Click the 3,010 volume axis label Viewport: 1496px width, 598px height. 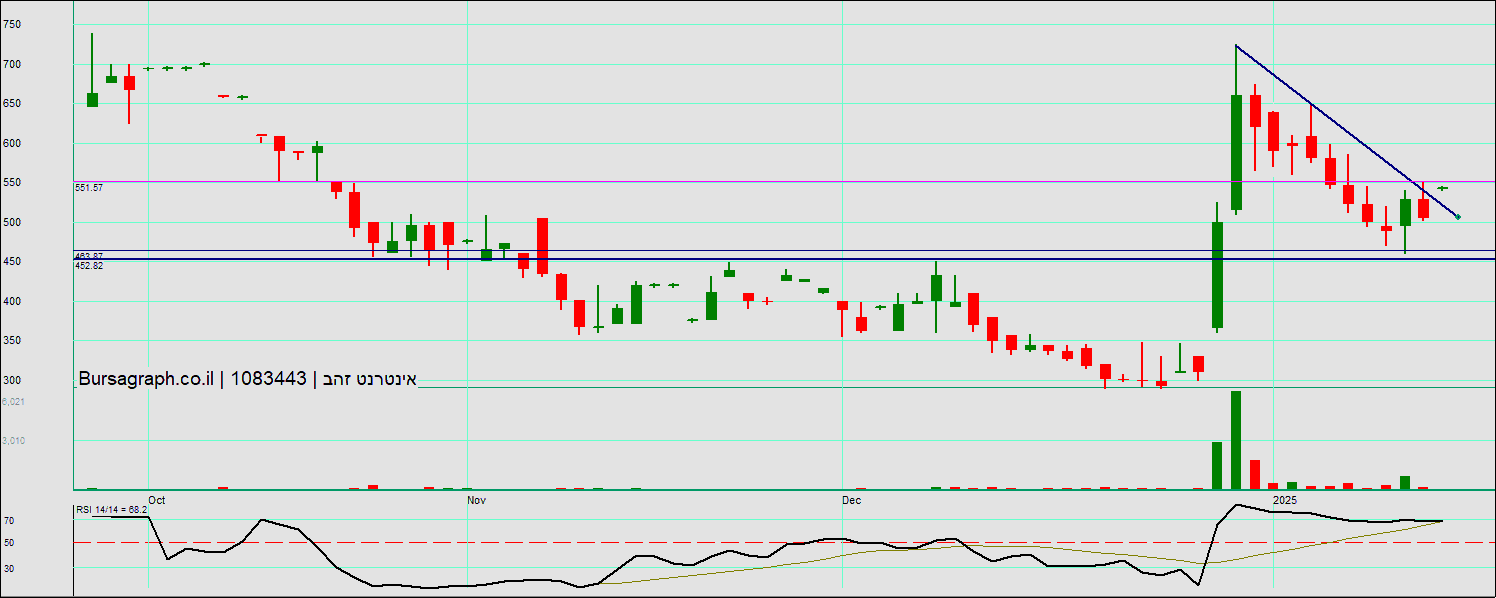(12, 440)
